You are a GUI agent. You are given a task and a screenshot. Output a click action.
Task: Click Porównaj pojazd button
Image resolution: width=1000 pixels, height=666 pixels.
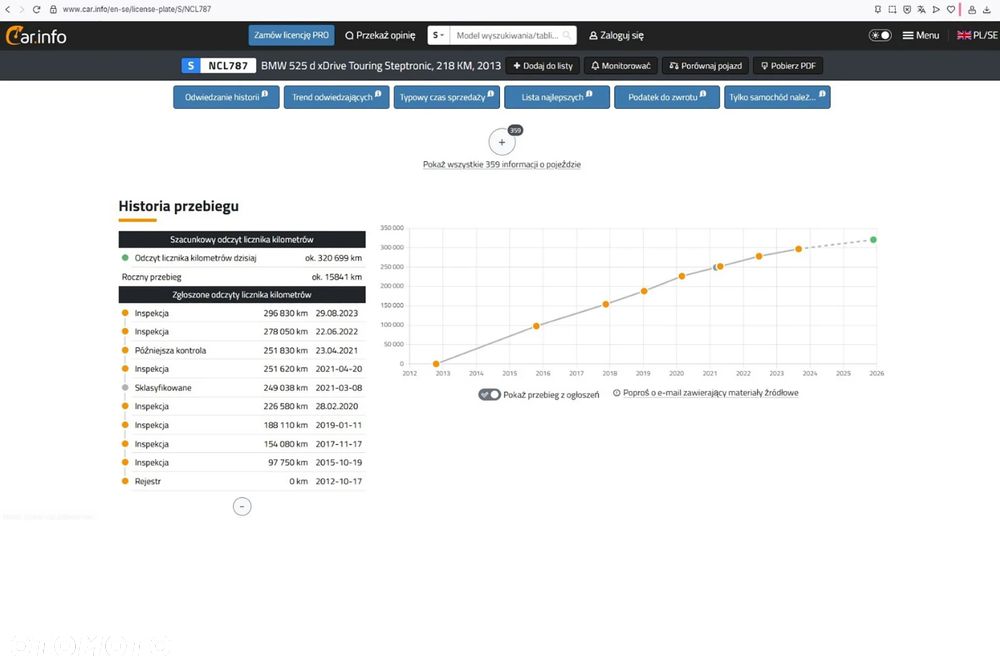coord(705,66)
